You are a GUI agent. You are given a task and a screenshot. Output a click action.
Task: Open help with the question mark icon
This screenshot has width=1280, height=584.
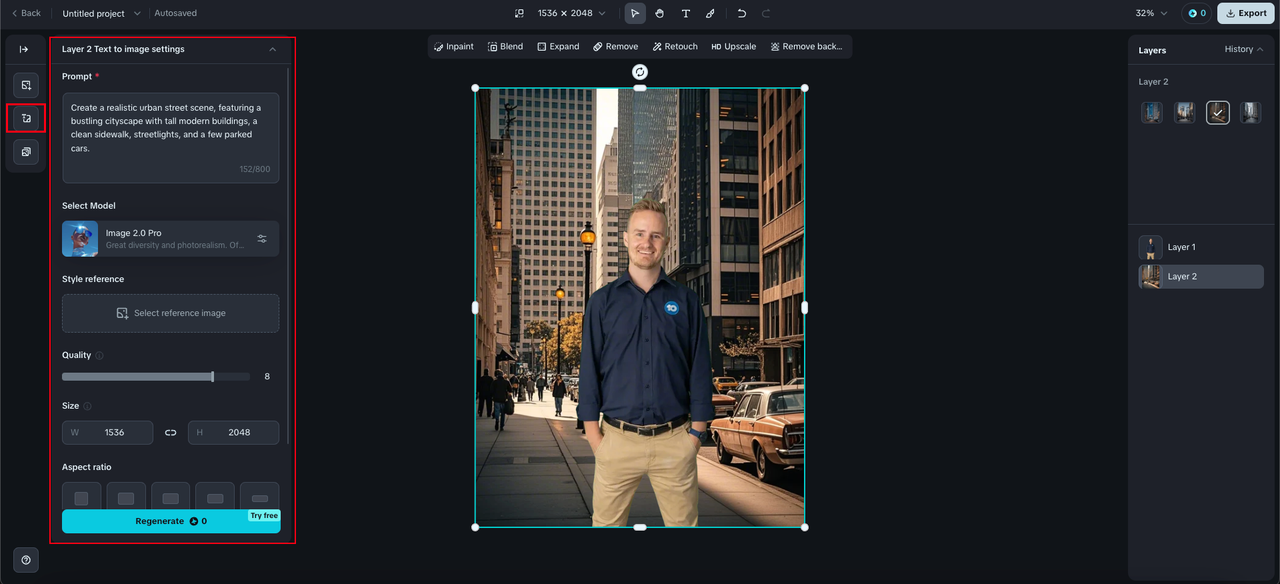point(26,560)
